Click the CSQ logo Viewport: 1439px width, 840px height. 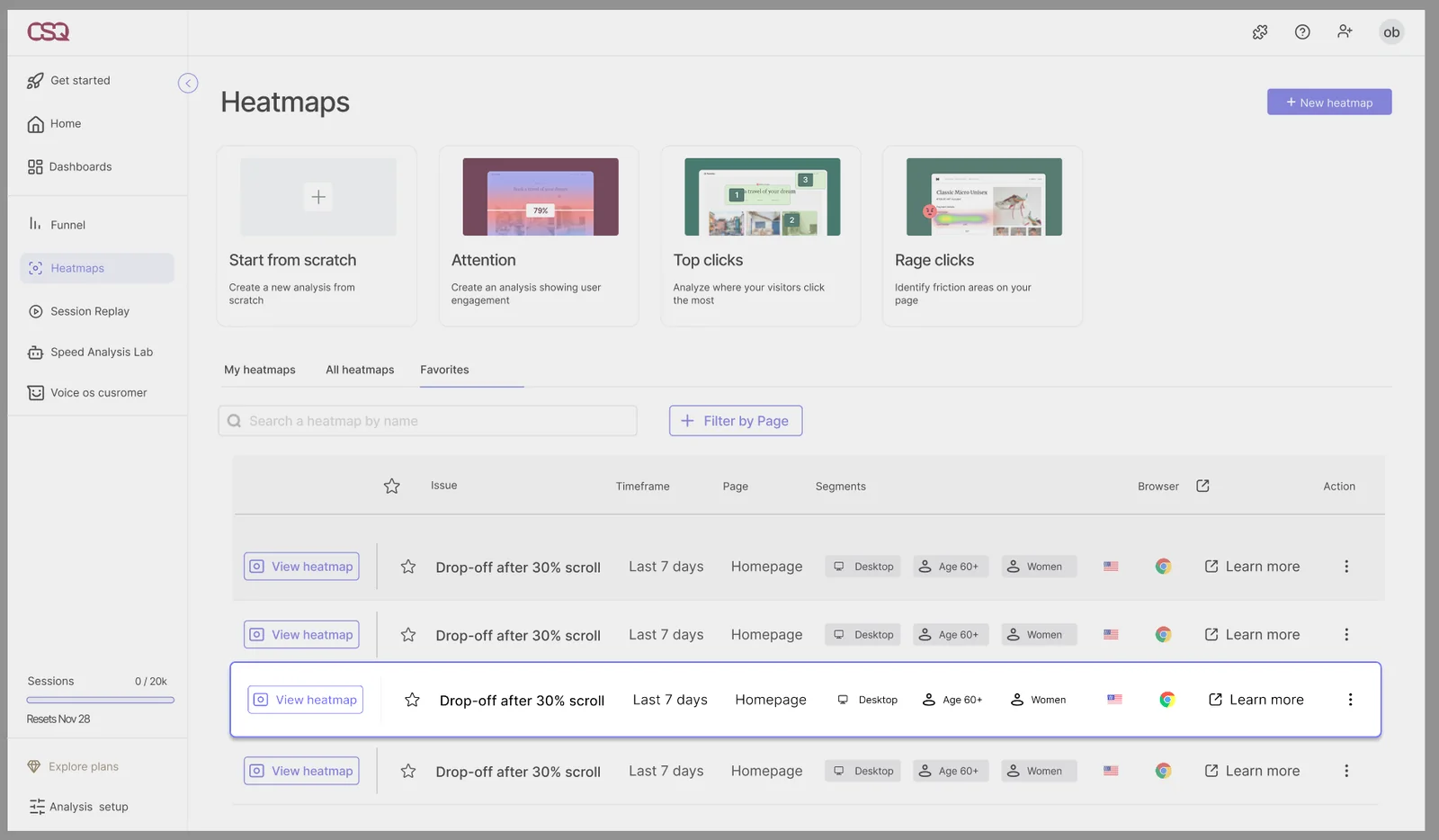tap(49, 31)
